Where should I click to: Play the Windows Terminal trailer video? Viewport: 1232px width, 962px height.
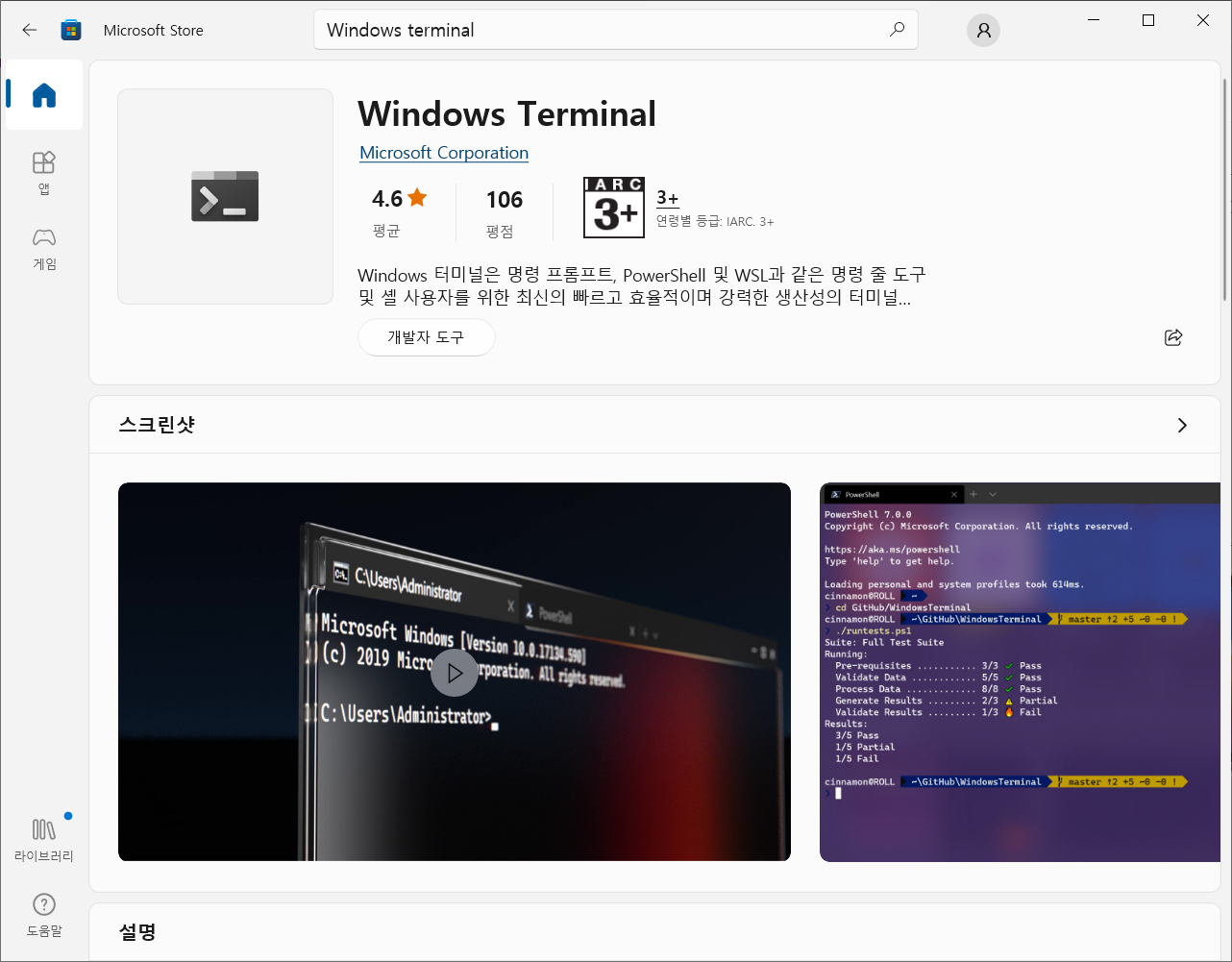[x=454, y=672]
